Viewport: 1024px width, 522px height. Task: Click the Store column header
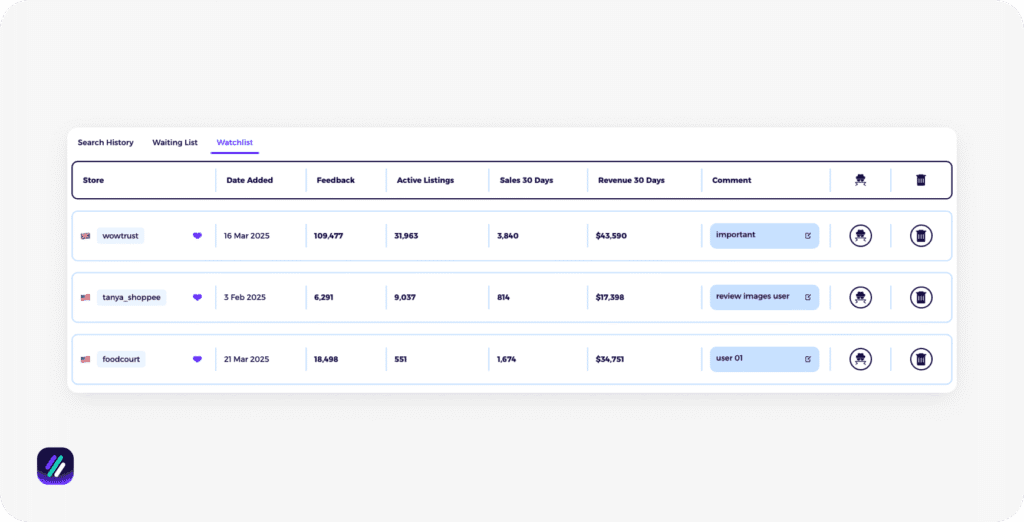(93, 180)
